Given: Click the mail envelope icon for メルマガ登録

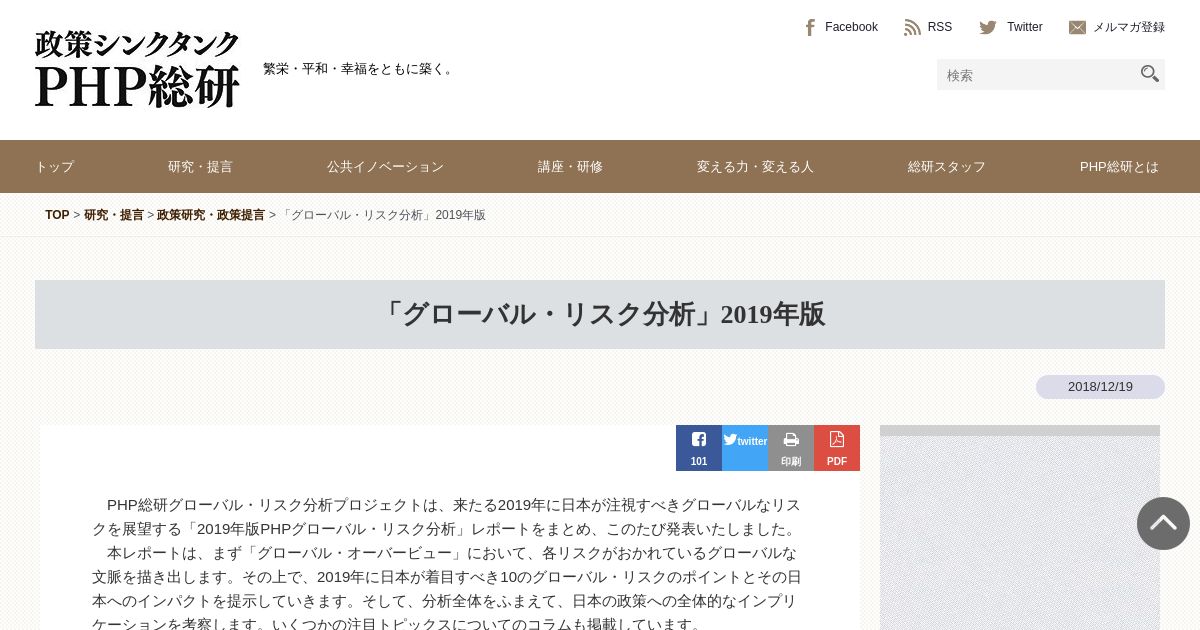Looking at the screenshot, I should (x=1077, y=27).
